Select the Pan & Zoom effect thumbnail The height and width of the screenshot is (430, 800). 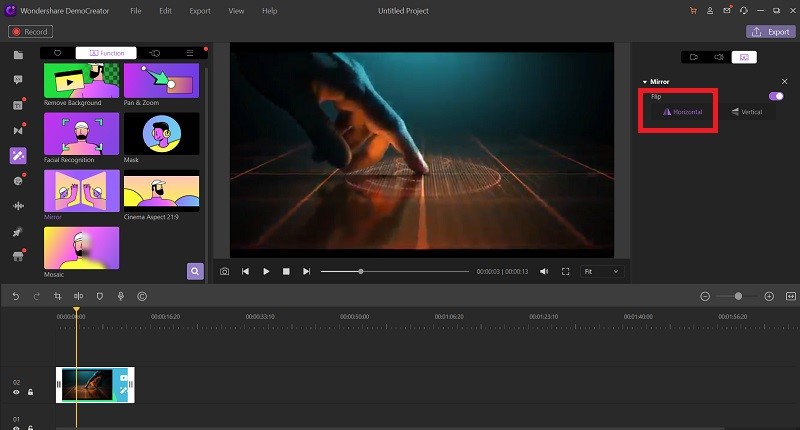point(161,80)
